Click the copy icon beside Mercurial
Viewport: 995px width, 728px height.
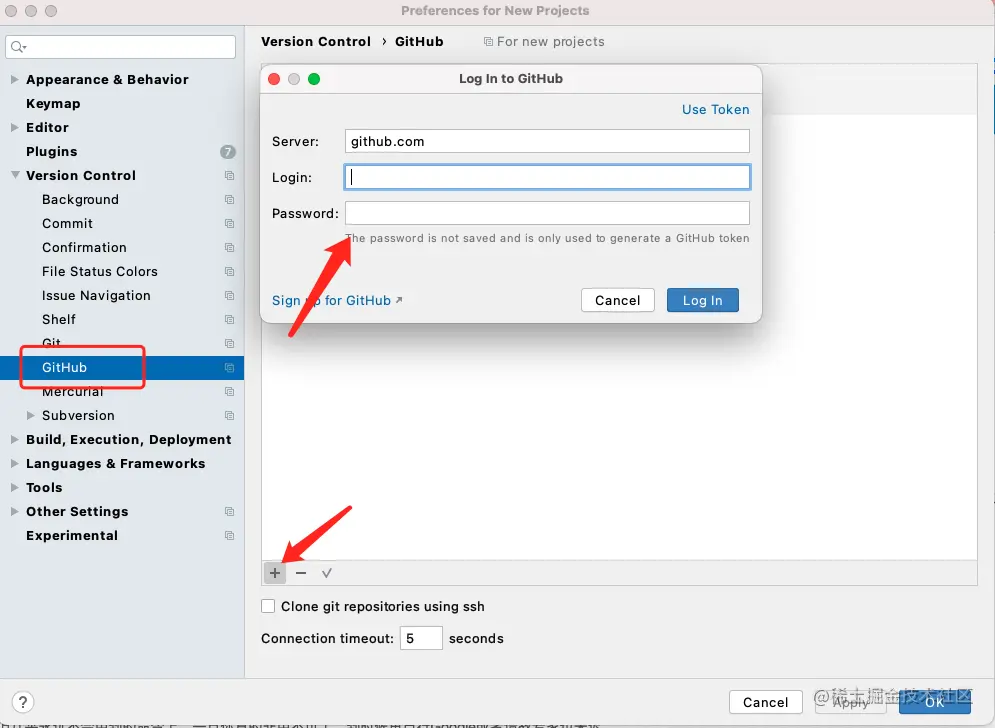(230, 392)
